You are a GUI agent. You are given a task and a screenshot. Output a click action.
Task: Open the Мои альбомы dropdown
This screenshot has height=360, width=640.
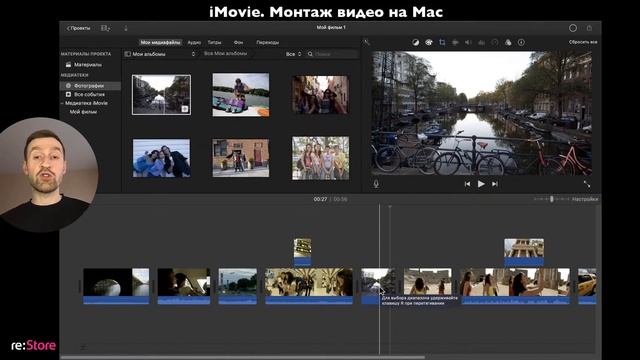point(160,54)
